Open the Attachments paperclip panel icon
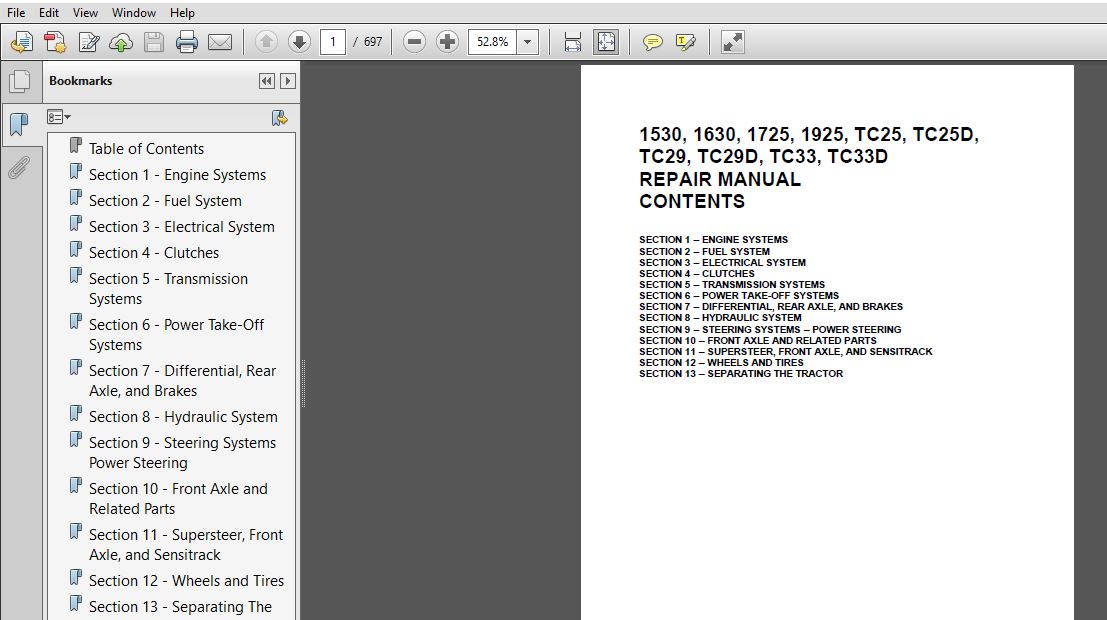Screen dimensions: 1107x620 (x=19, y=168)
